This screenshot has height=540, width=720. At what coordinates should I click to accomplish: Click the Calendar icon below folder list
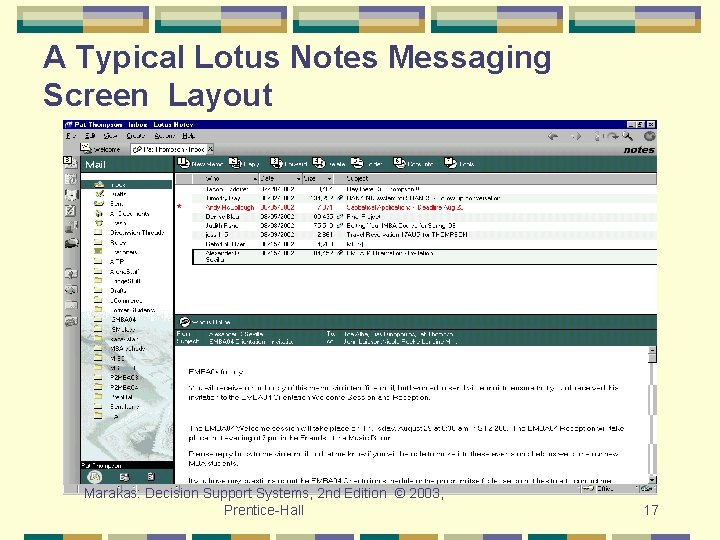(x=124, y=477)
